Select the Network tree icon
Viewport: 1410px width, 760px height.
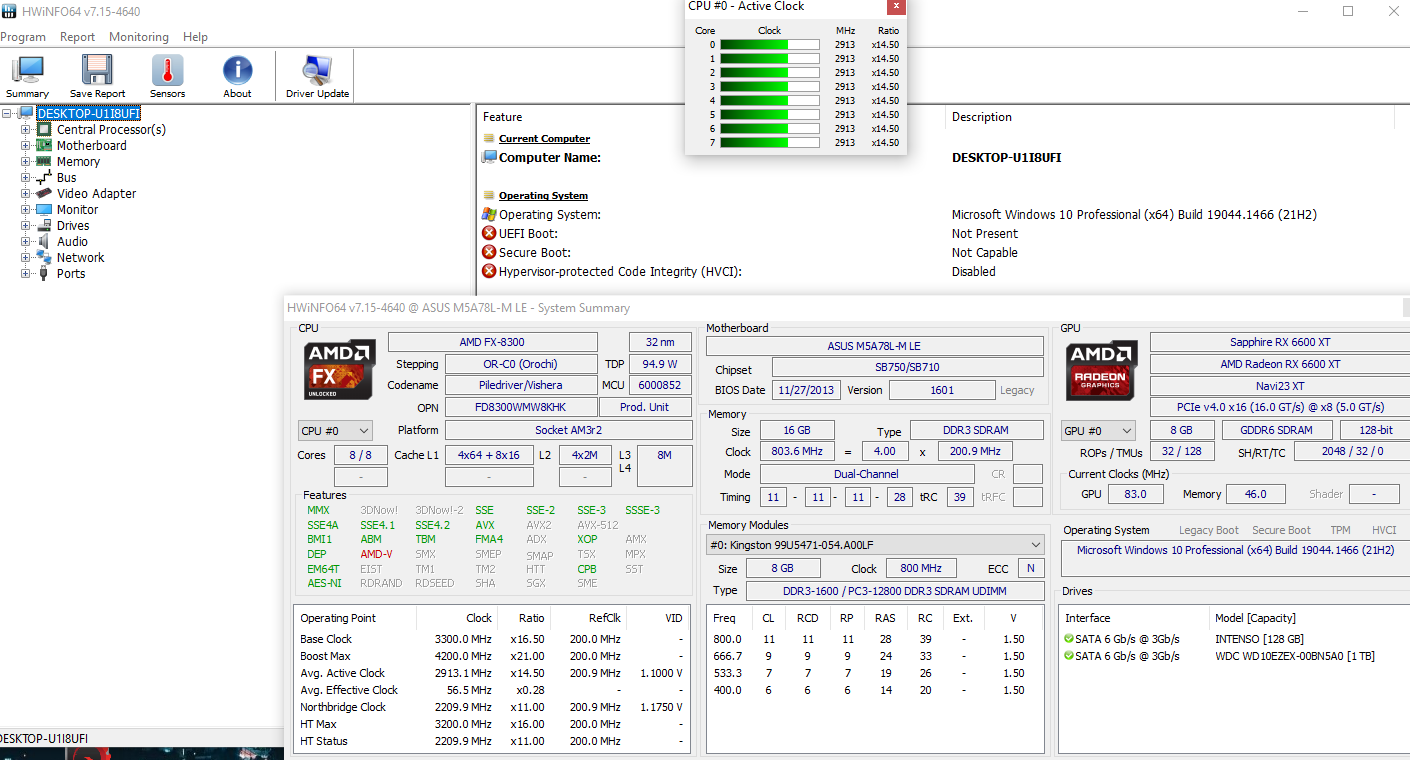(x=44, y=257)
